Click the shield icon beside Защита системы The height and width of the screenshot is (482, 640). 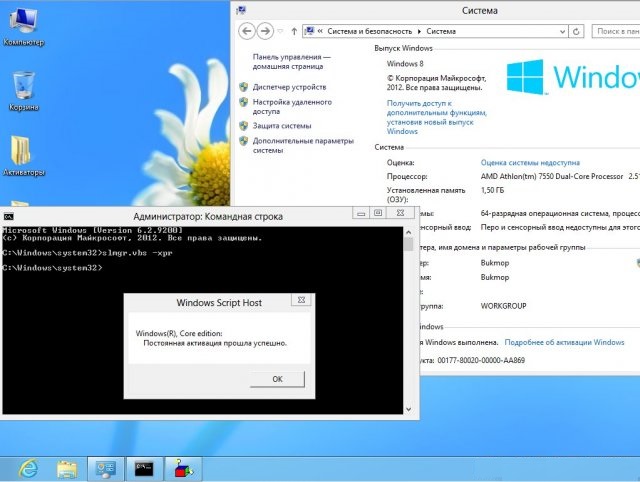(244, 126)
